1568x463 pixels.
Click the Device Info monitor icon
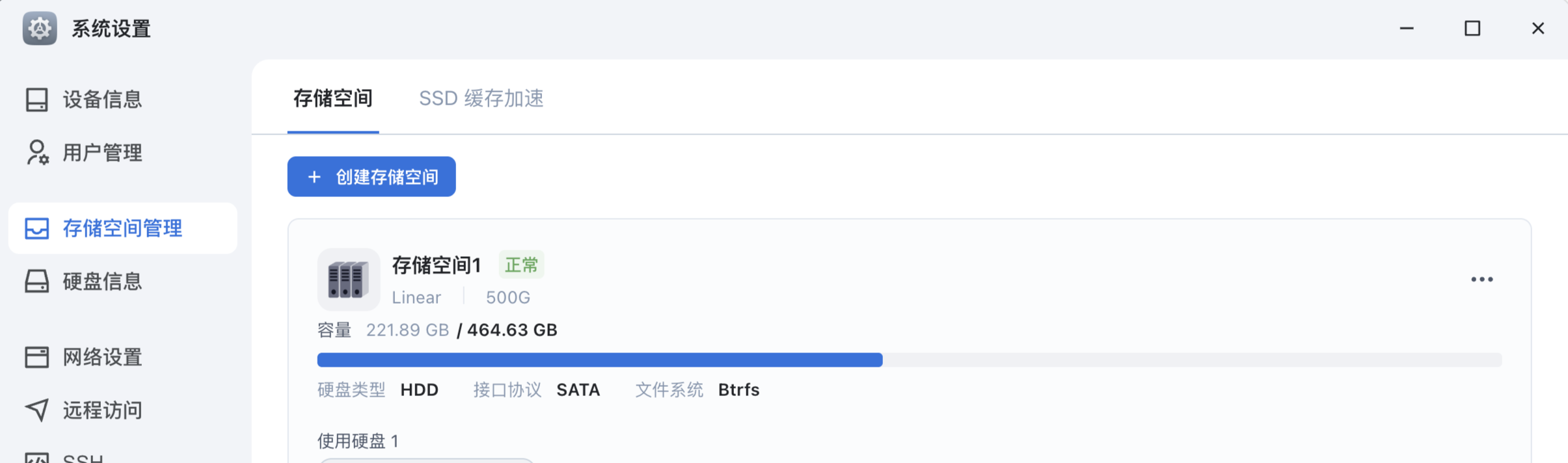[x=36, y=99]
